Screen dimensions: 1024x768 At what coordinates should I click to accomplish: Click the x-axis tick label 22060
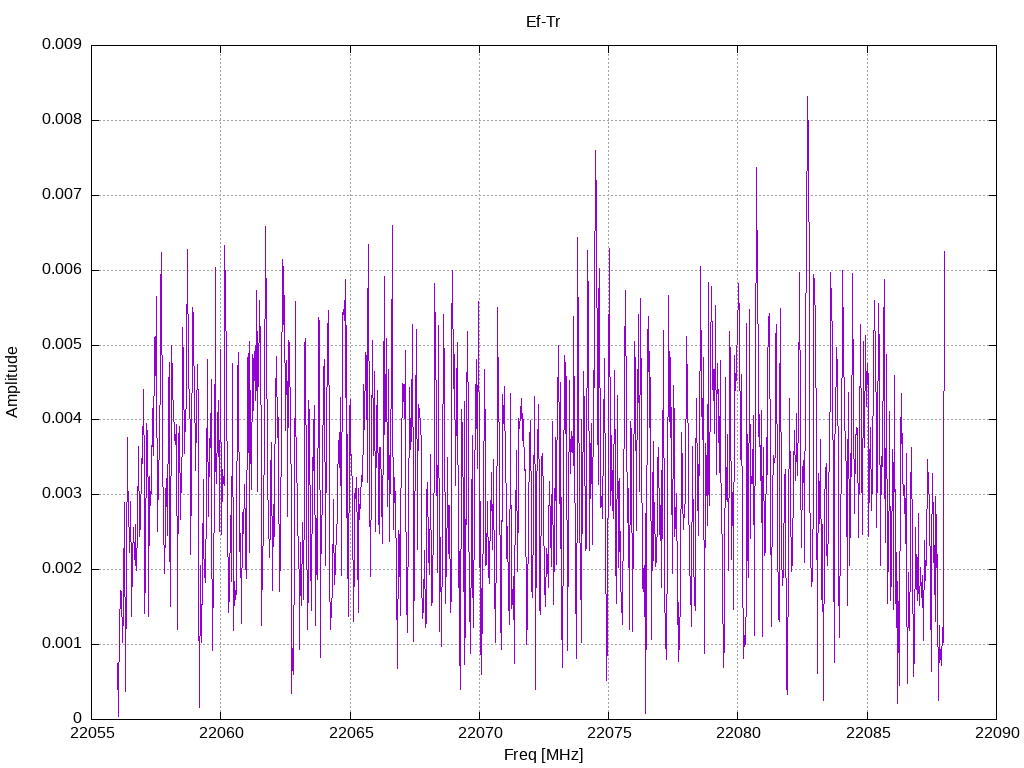coord(221,733)
